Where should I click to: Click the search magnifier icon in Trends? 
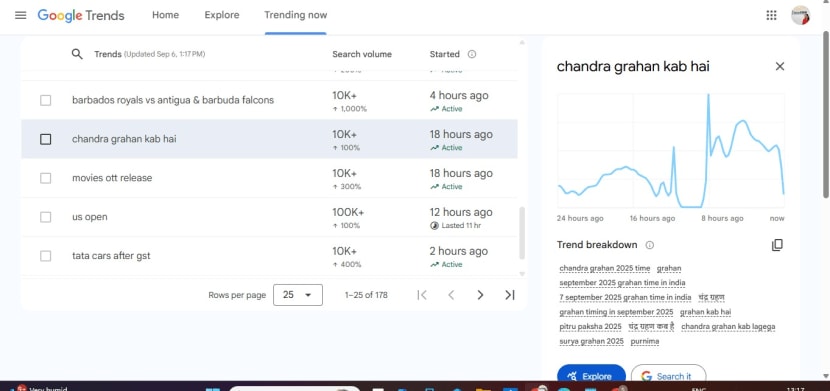point(77,54)
